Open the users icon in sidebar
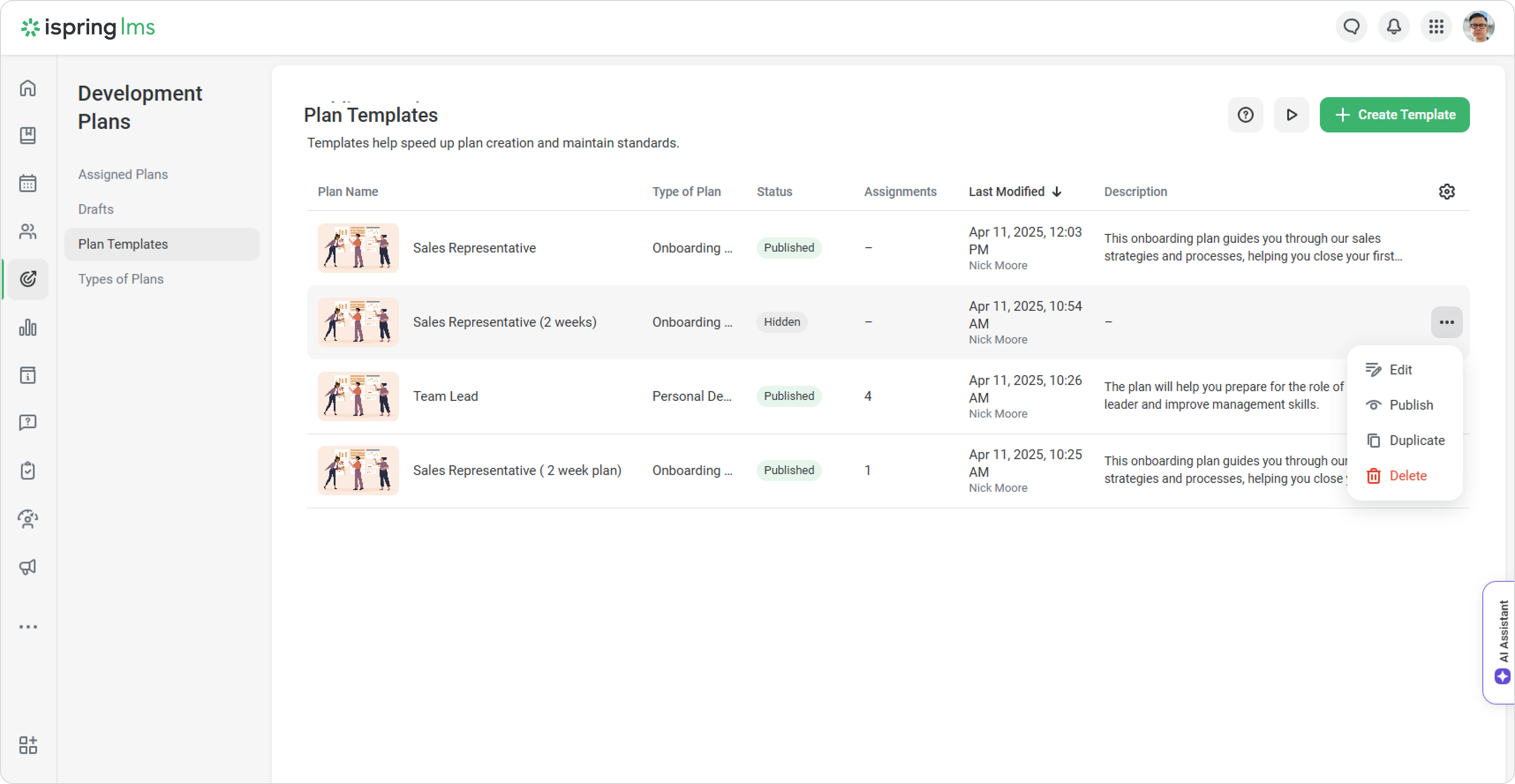This screenshot has height=784, width=1515. pos(28,232)
